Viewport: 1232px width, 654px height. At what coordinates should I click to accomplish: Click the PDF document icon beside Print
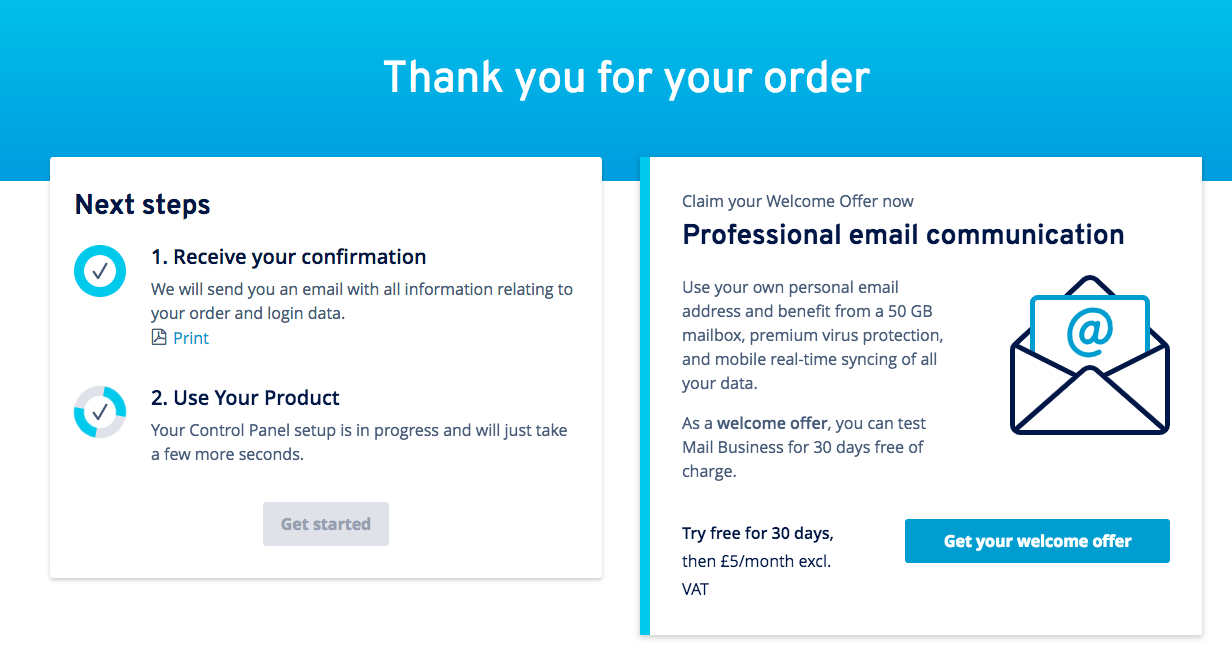[159, 338]
